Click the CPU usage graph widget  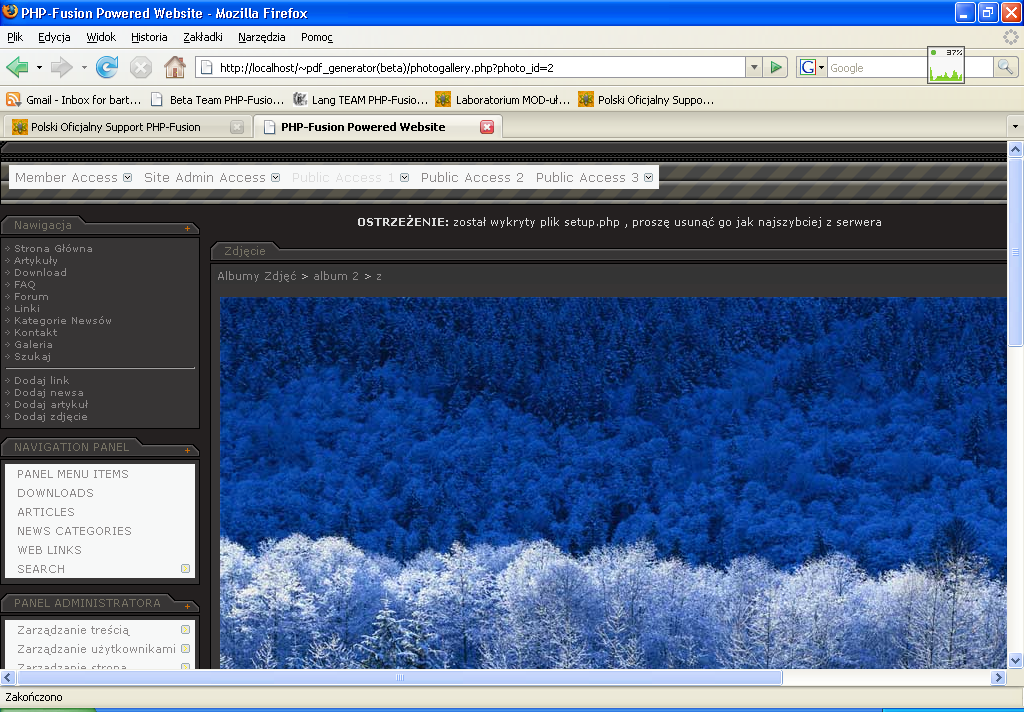(946, 65)
